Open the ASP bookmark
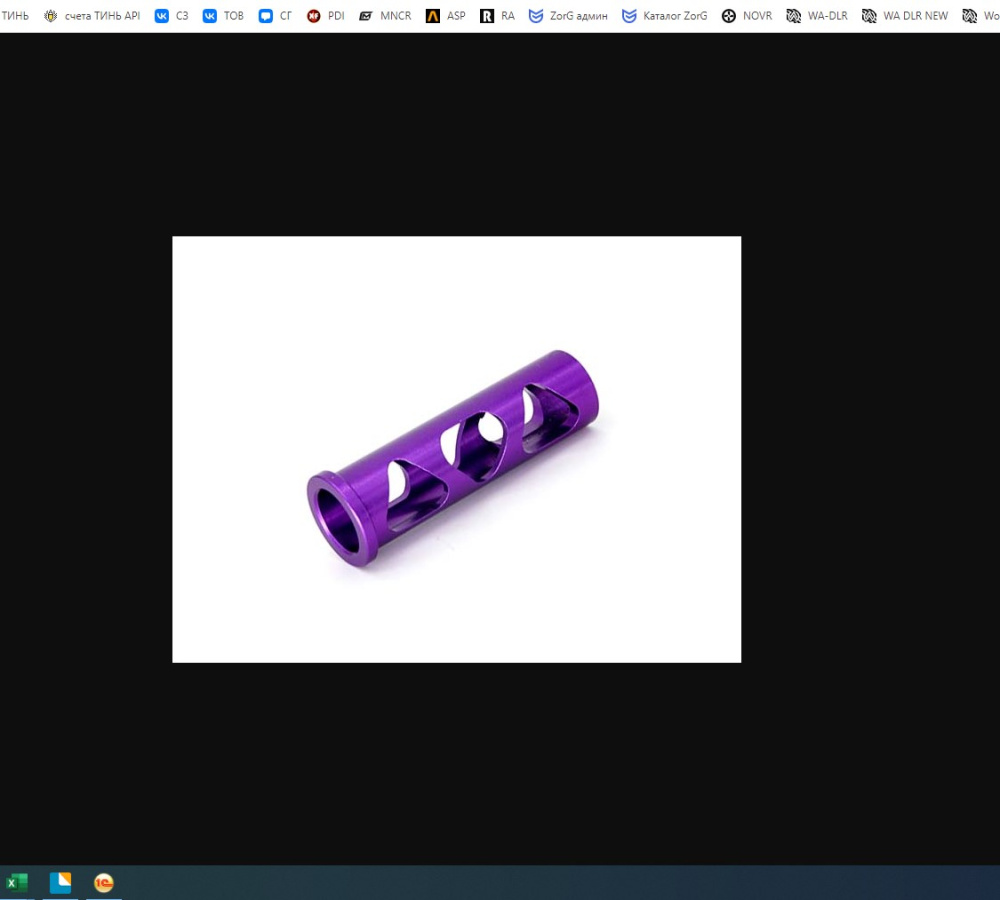This screenshot has height=900, width=1000. pyautogui.click(x=445, y=16)
